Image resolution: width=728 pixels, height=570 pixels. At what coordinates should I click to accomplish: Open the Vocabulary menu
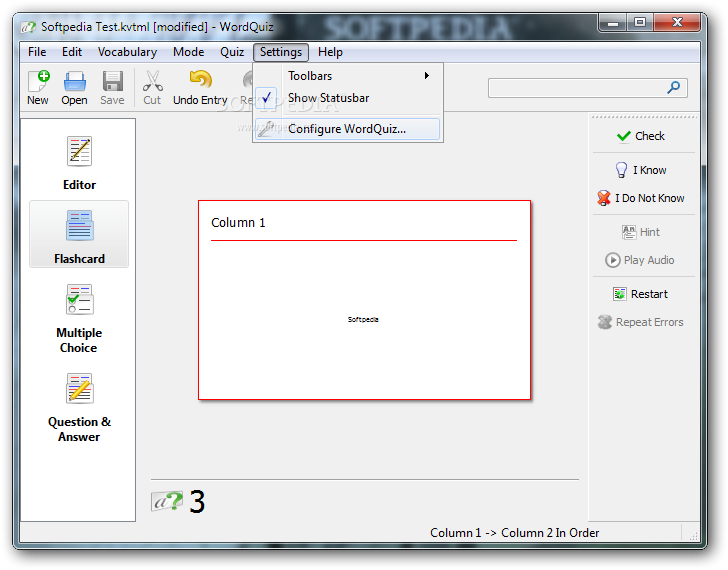(x=127, y=52)
